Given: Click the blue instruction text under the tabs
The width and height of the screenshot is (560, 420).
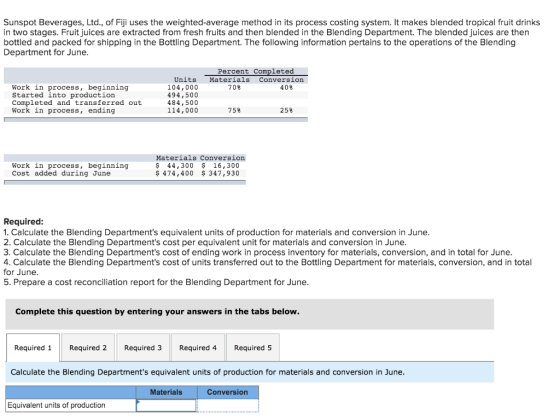Looking at the screenshot, I should [x=208, y=372].
